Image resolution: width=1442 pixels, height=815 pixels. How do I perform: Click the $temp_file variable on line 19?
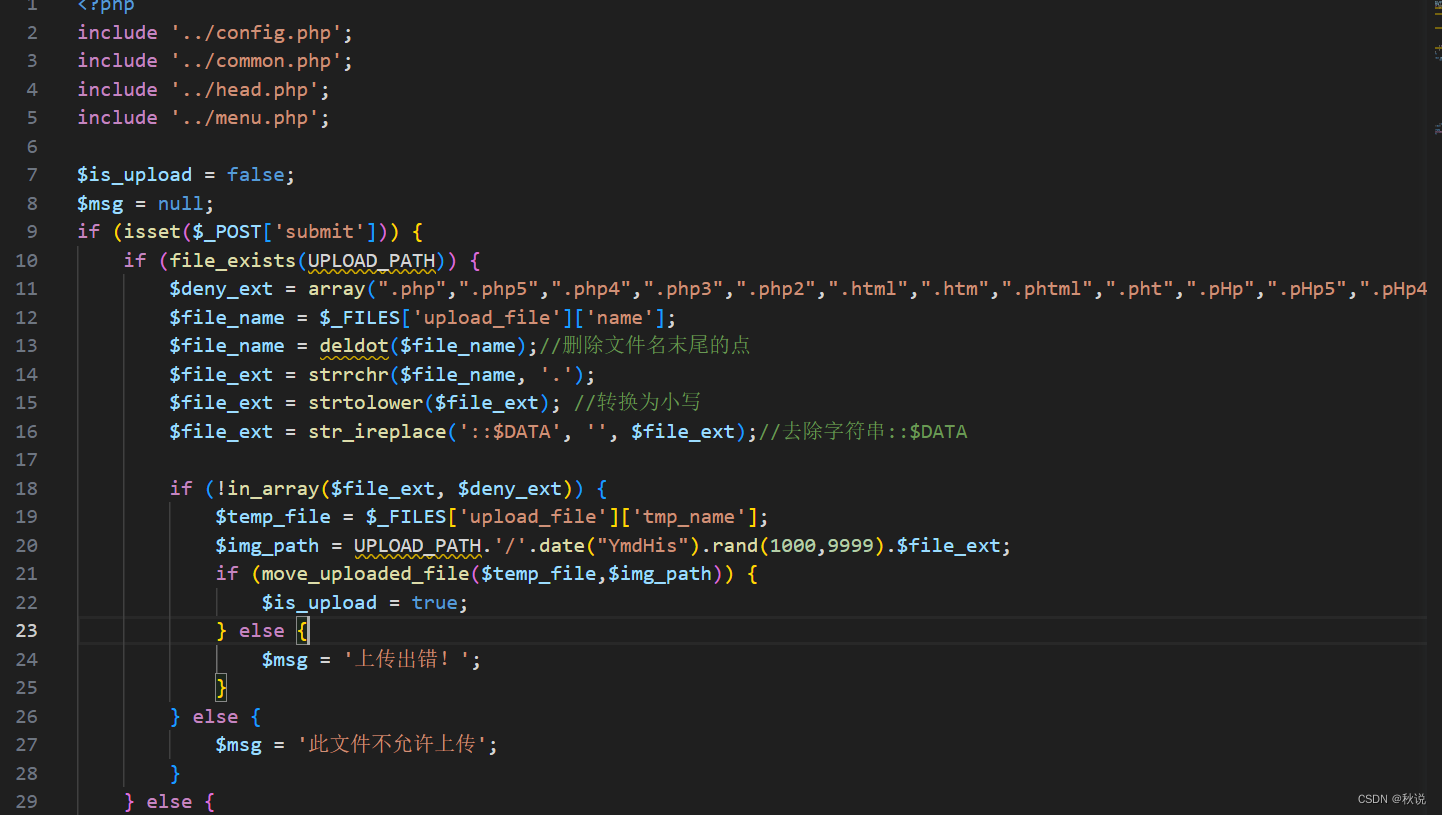(x=273, y=517)
